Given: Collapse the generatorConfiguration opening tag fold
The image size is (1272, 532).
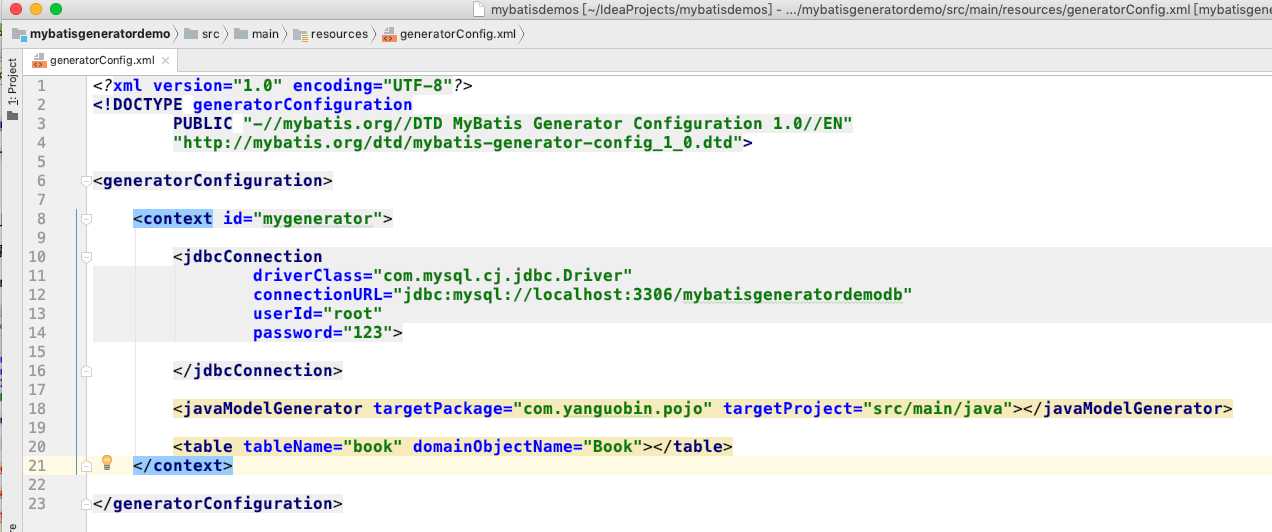Looking at the screenshot, I should tap(85, 181).
